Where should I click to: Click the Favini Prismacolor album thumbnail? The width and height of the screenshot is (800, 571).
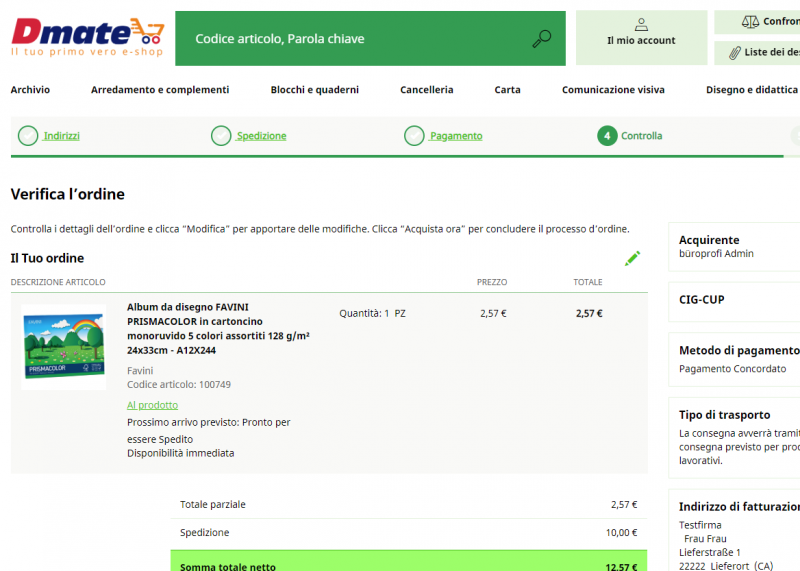click(64, 347)
